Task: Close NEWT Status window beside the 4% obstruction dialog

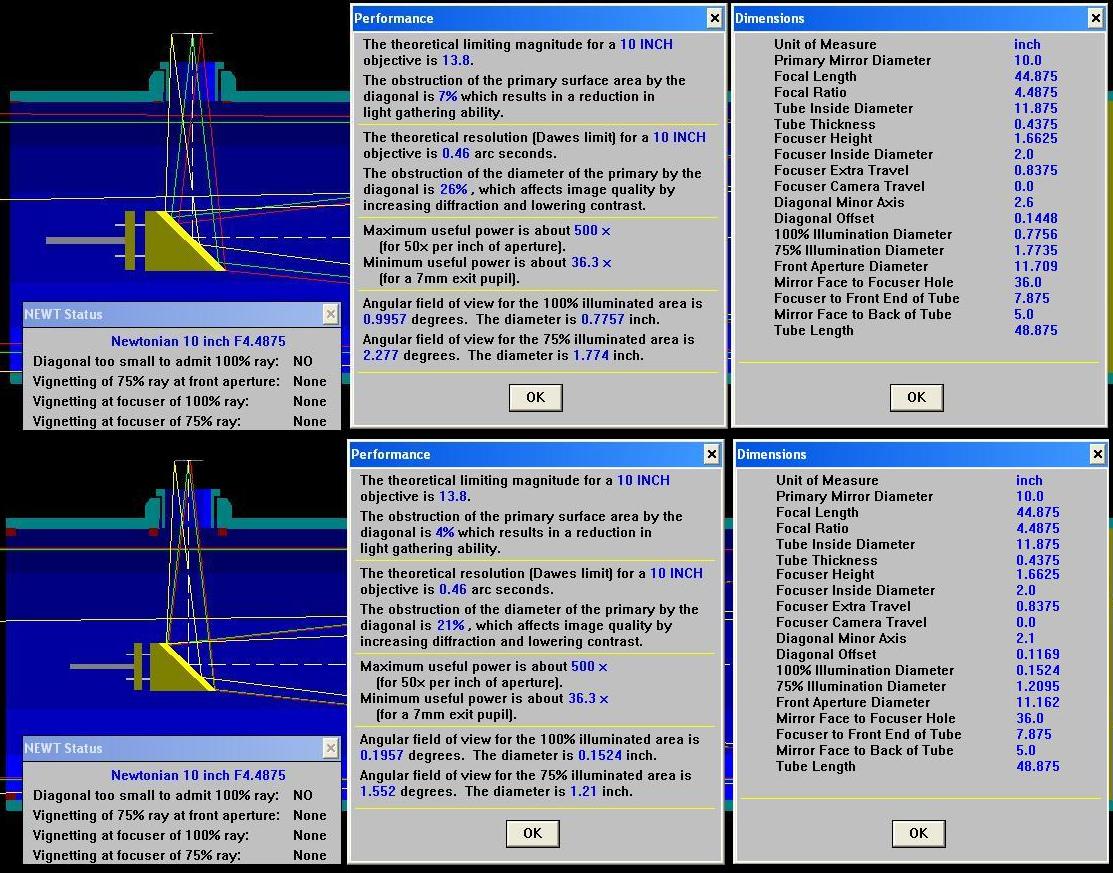Action: pos(331,748)
